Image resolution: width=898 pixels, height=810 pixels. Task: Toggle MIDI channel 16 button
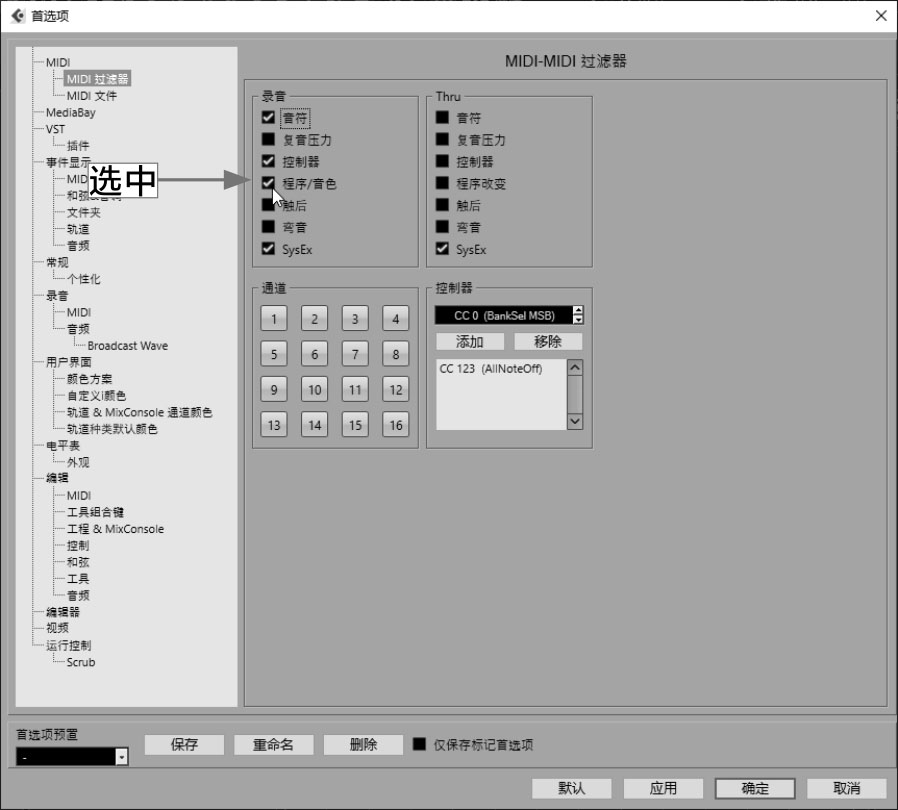[x=396, y=425]
